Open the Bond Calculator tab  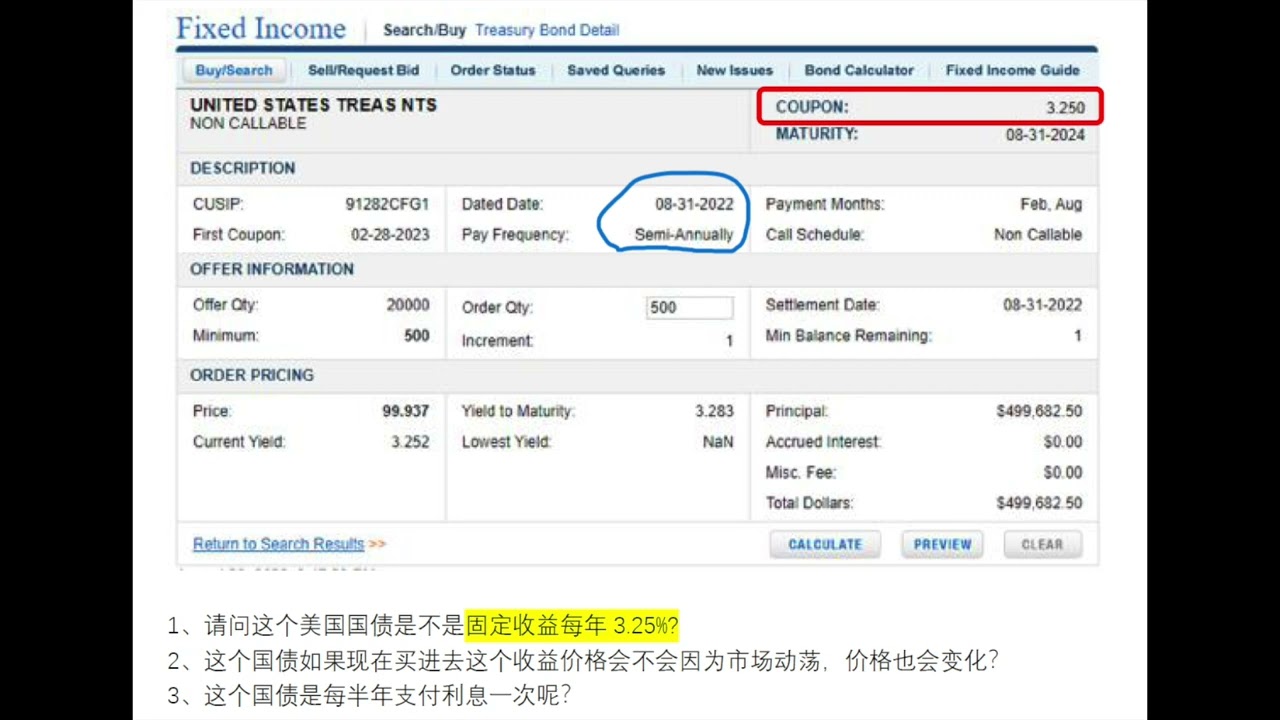859,70
